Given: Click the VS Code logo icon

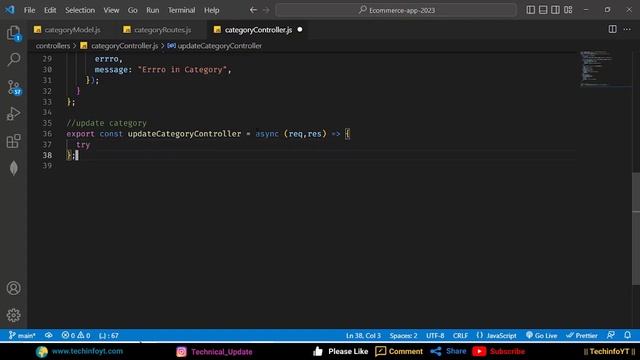Looking at the screenshot, I should [10, 10].
